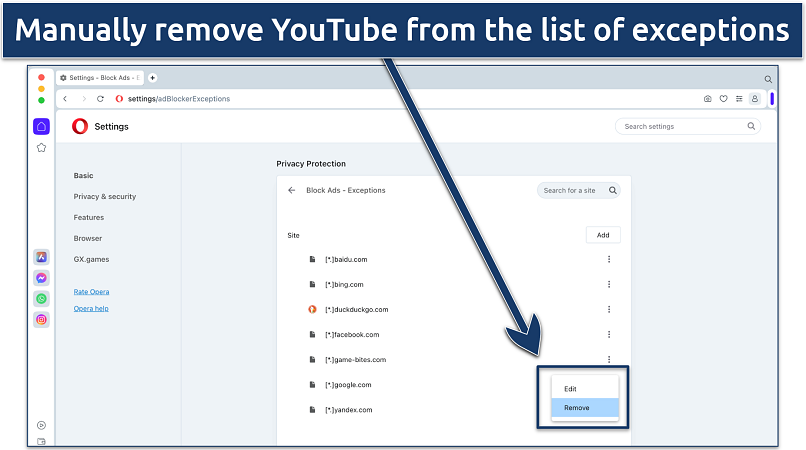Open the player icon in sidebar
806x450 pixels.
pos(42,425)
